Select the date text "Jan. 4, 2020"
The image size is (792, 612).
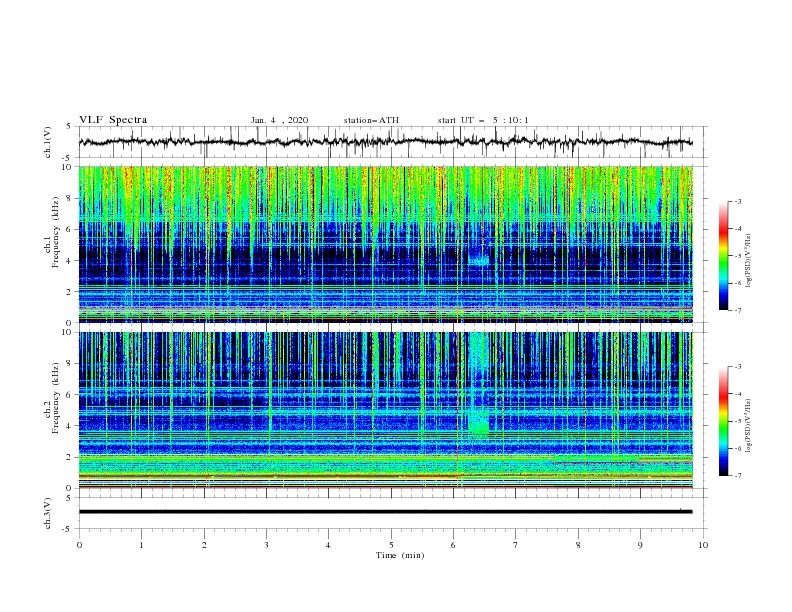tap(279, 120)
